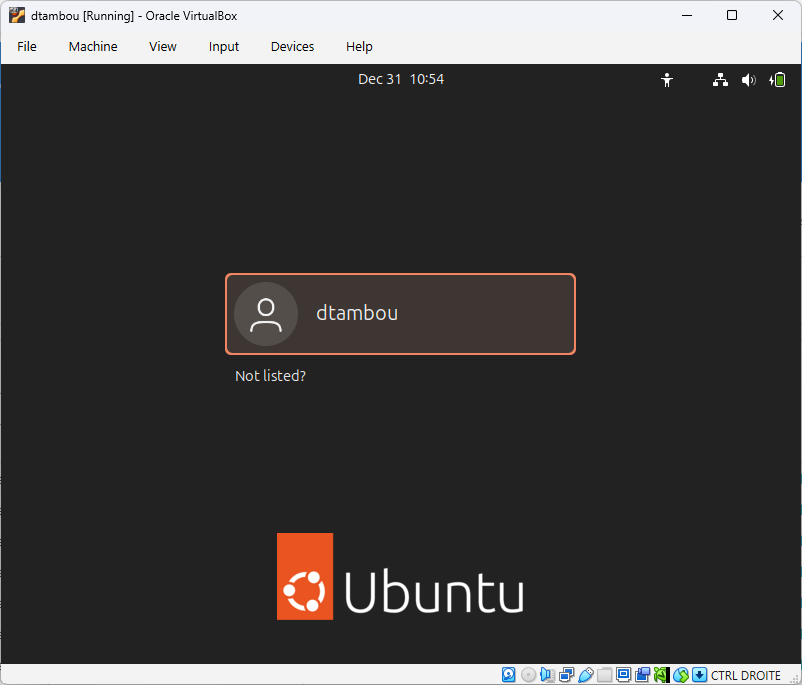The image size is (802, 685).
Task: Click the VirtualBox app icon in title bar
Action: pos(17,16)
